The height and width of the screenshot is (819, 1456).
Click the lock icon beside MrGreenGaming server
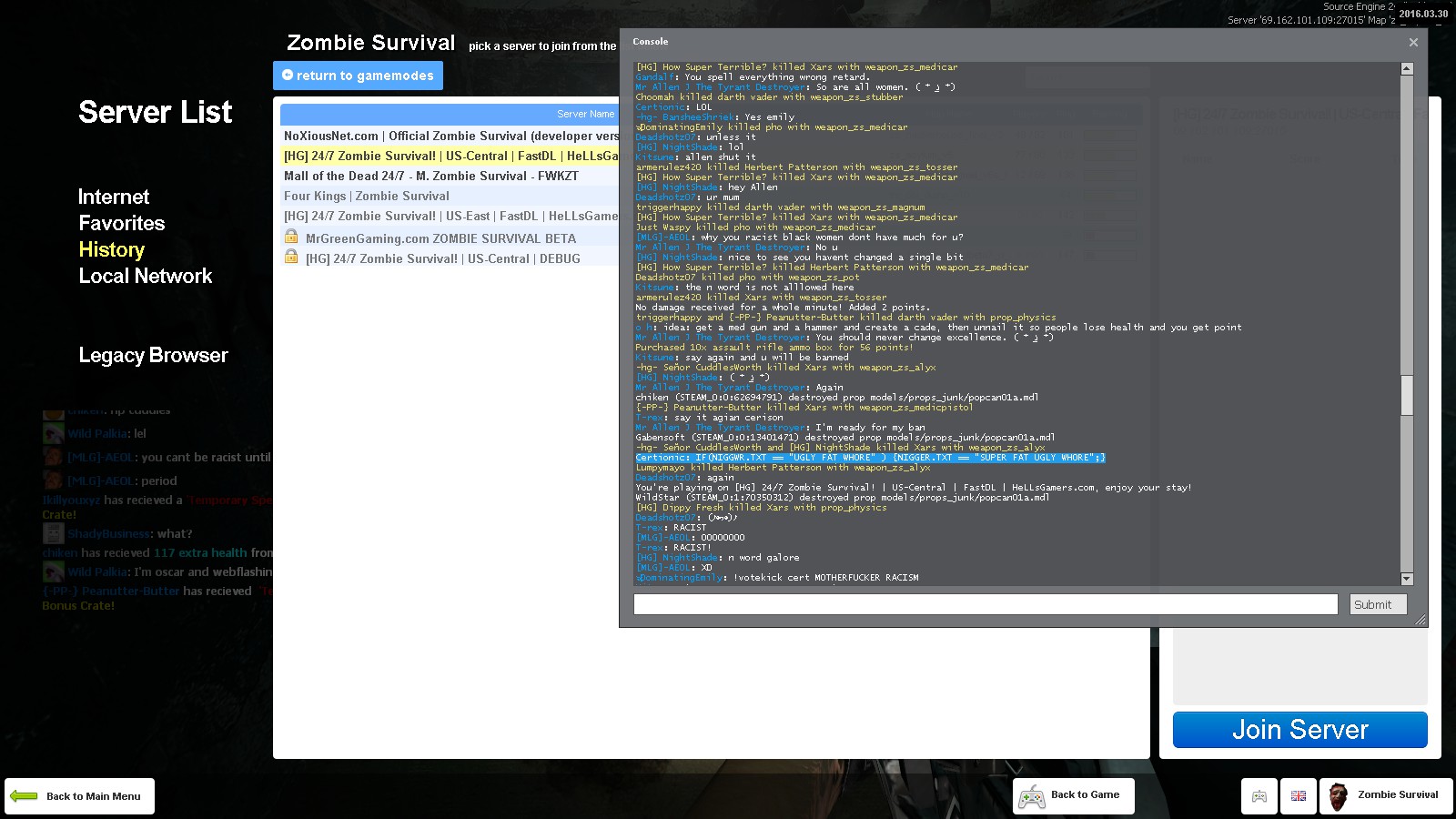(x=291, y=237)
